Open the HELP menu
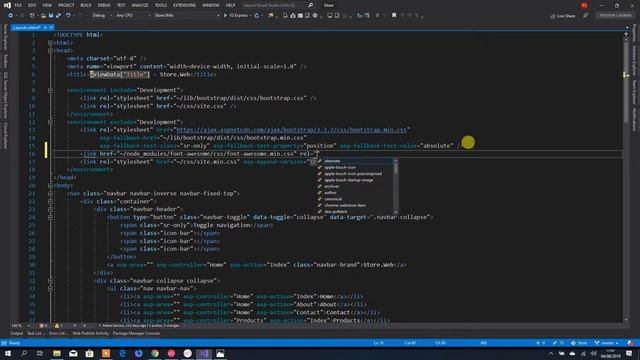This screenshot has height=360, width=640. pyautogui.click(x=231, y=5)
